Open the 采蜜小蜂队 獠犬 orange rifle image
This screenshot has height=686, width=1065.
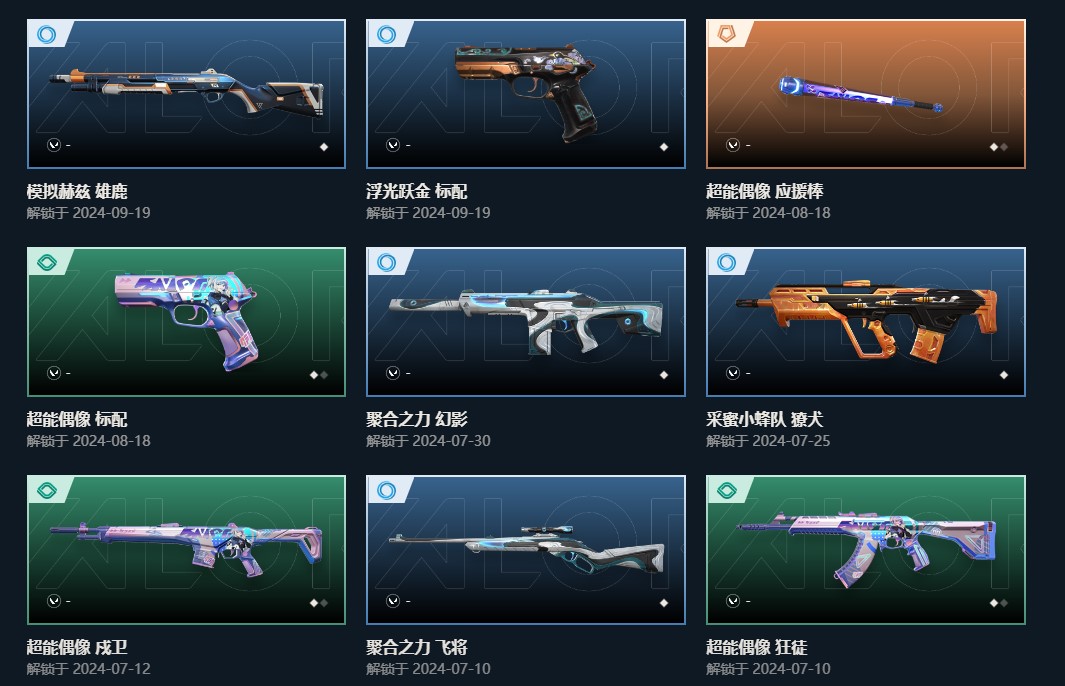pos(867,321)
